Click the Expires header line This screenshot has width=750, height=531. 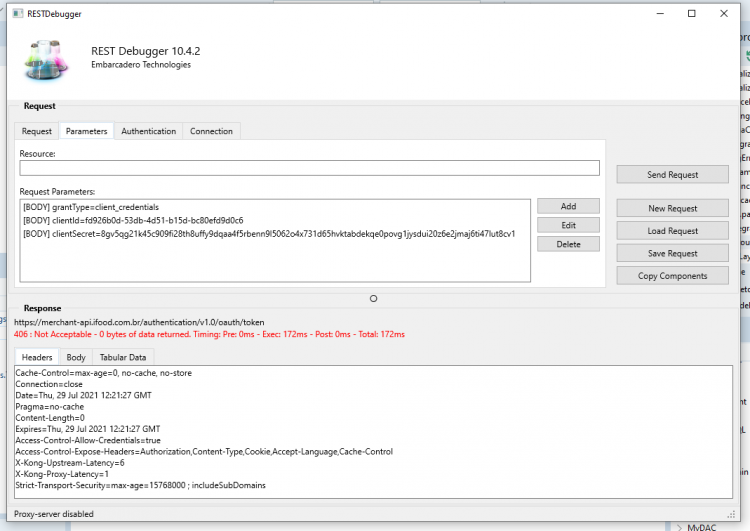pyautogui.click(x=88, y=429)
